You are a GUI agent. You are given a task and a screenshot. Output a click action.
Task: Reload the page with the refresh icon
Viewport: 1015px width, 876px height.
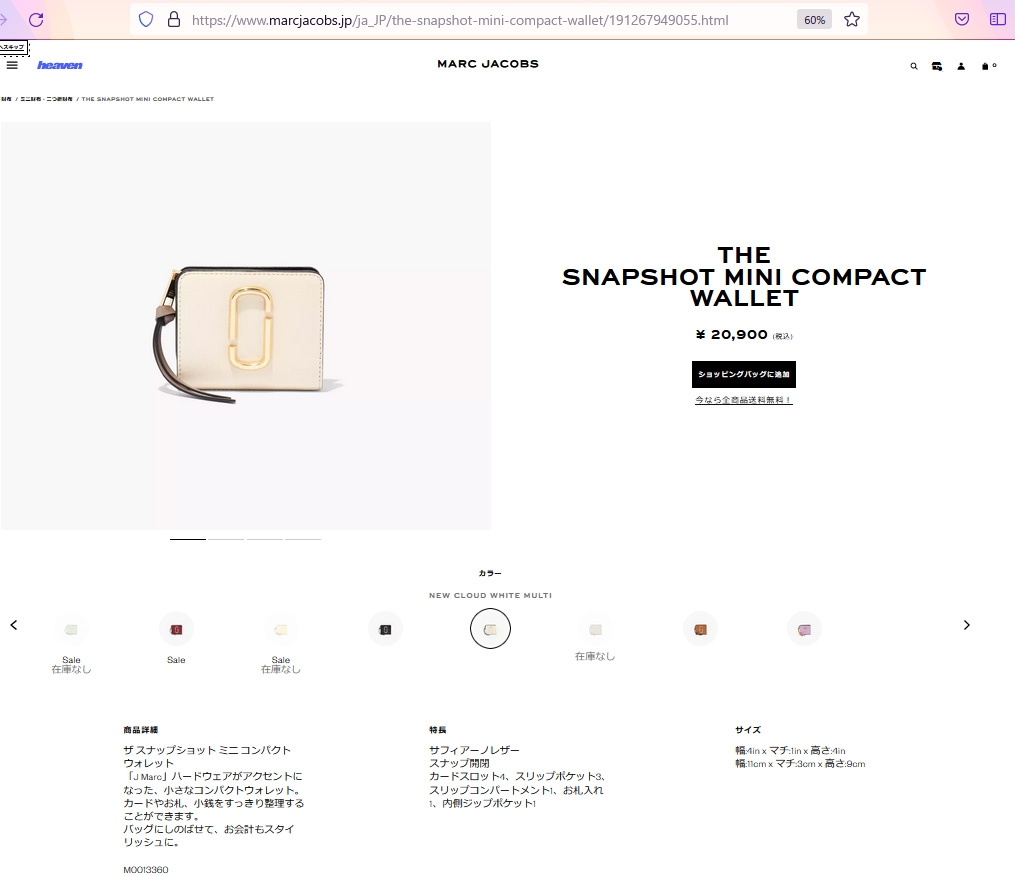(36, 20)
